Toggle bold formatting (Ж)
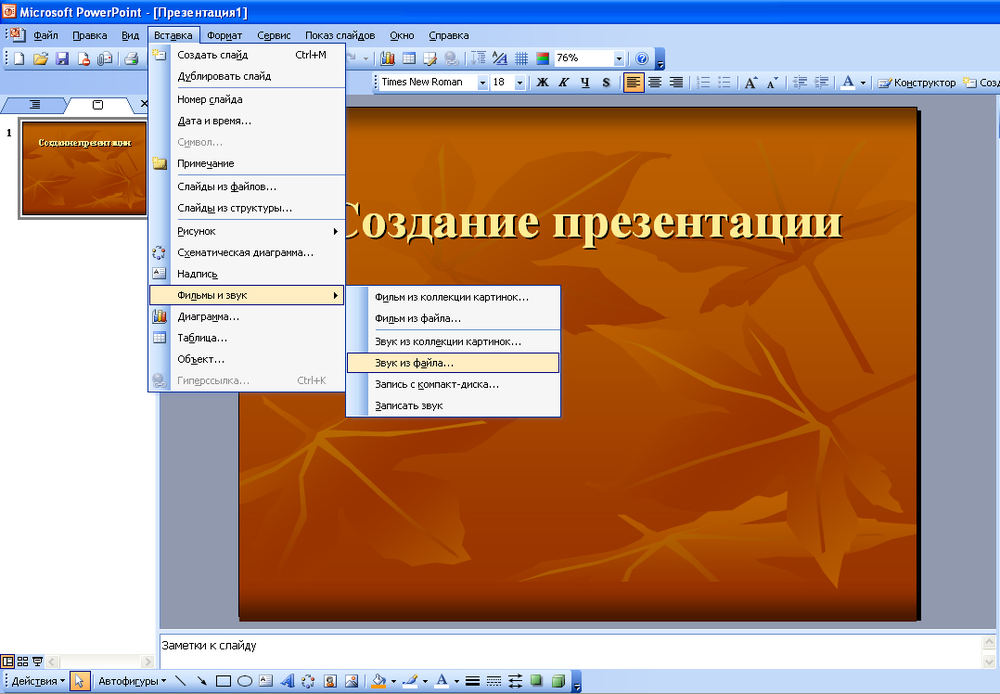 [x=543, y=82]
